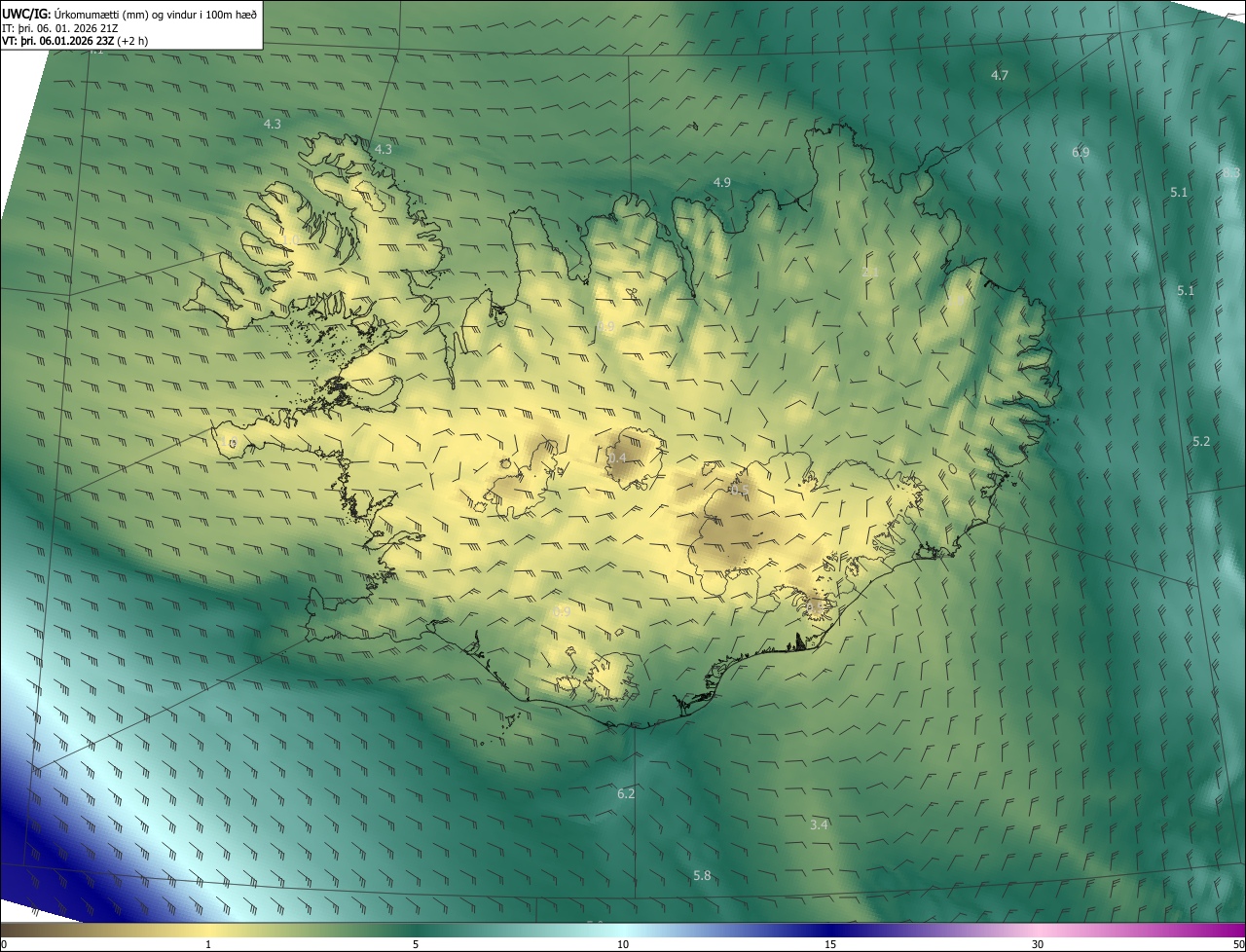The width and height of the screenshot is (1246, 952).
Task: Click the colorbar tick label 10
Action: [x=623, y=944]
